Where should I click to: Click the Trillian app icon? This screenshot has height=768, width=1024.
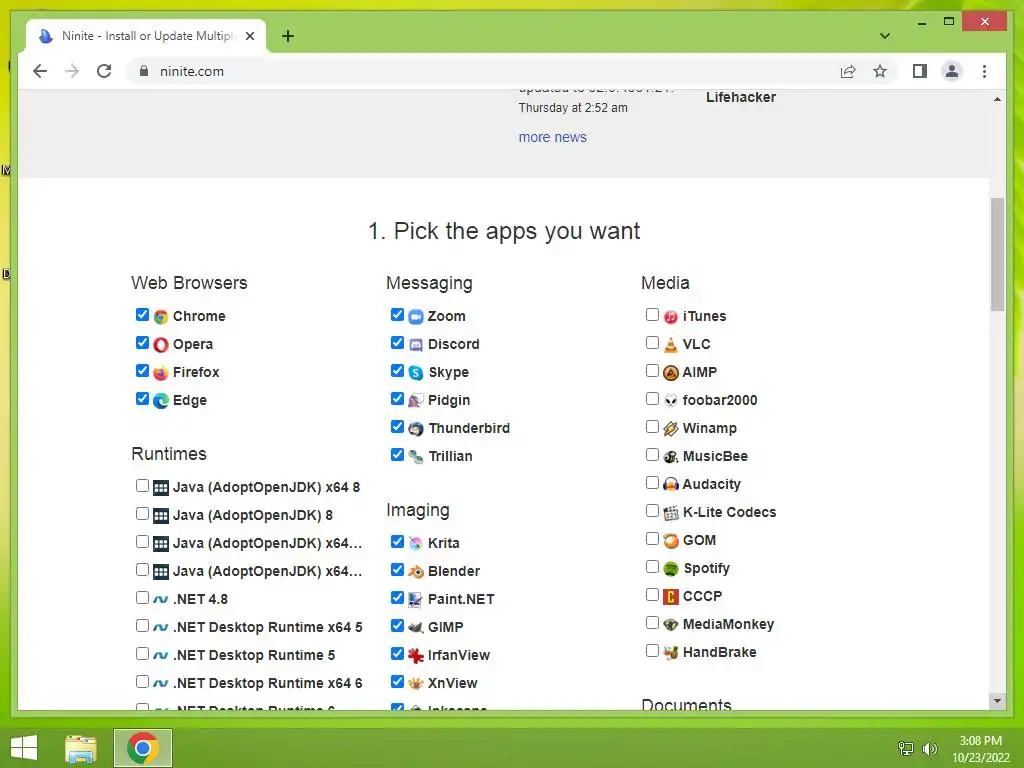pos(416,456)
